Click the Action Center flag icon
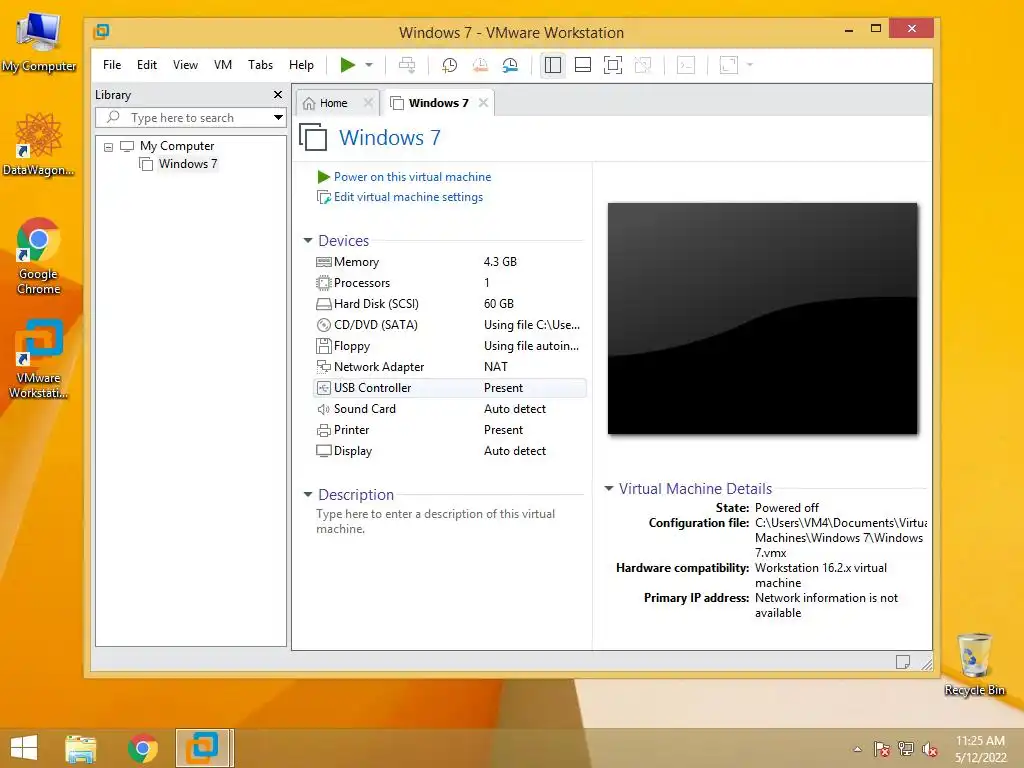This screenshot has width=1024, height=768. point(882,749)
